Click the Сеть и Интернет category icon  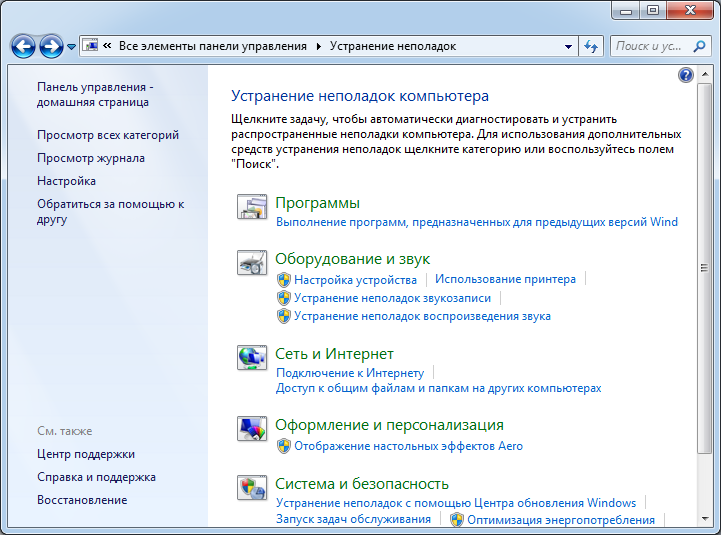click(252, 357)
